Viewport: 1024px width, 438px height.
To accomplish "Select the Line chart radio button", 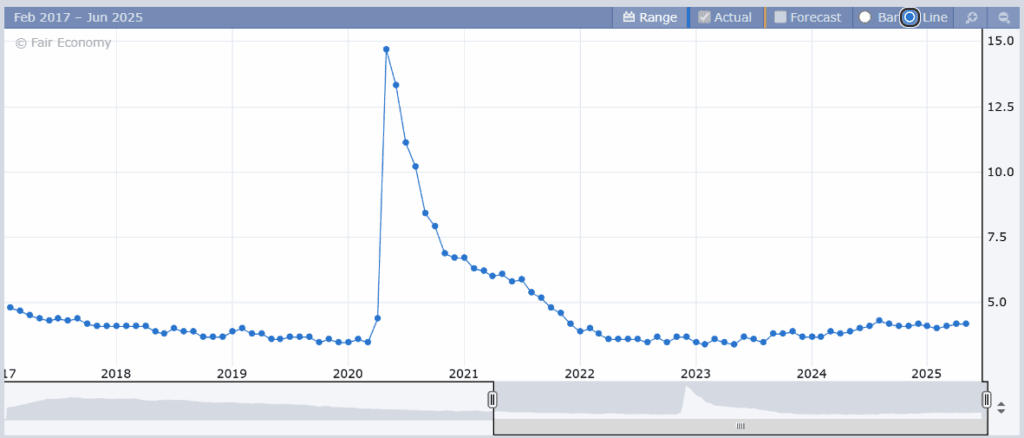I will point(910,18).
